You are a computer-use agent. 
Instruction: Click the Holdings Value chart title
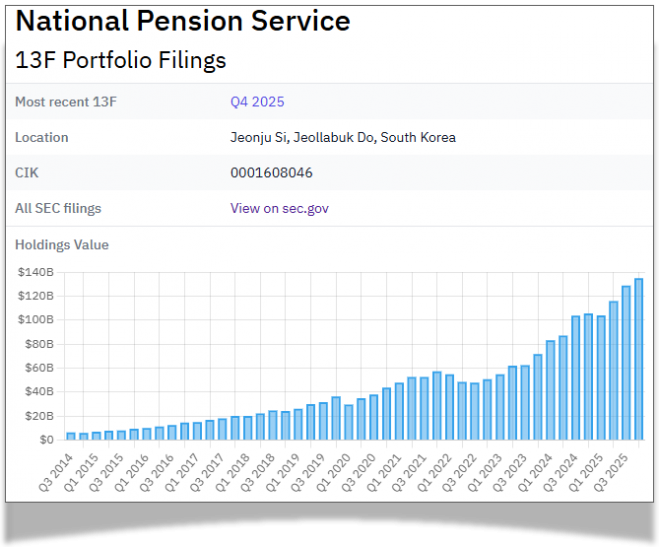pyautogui.click(x=62, y=244)
